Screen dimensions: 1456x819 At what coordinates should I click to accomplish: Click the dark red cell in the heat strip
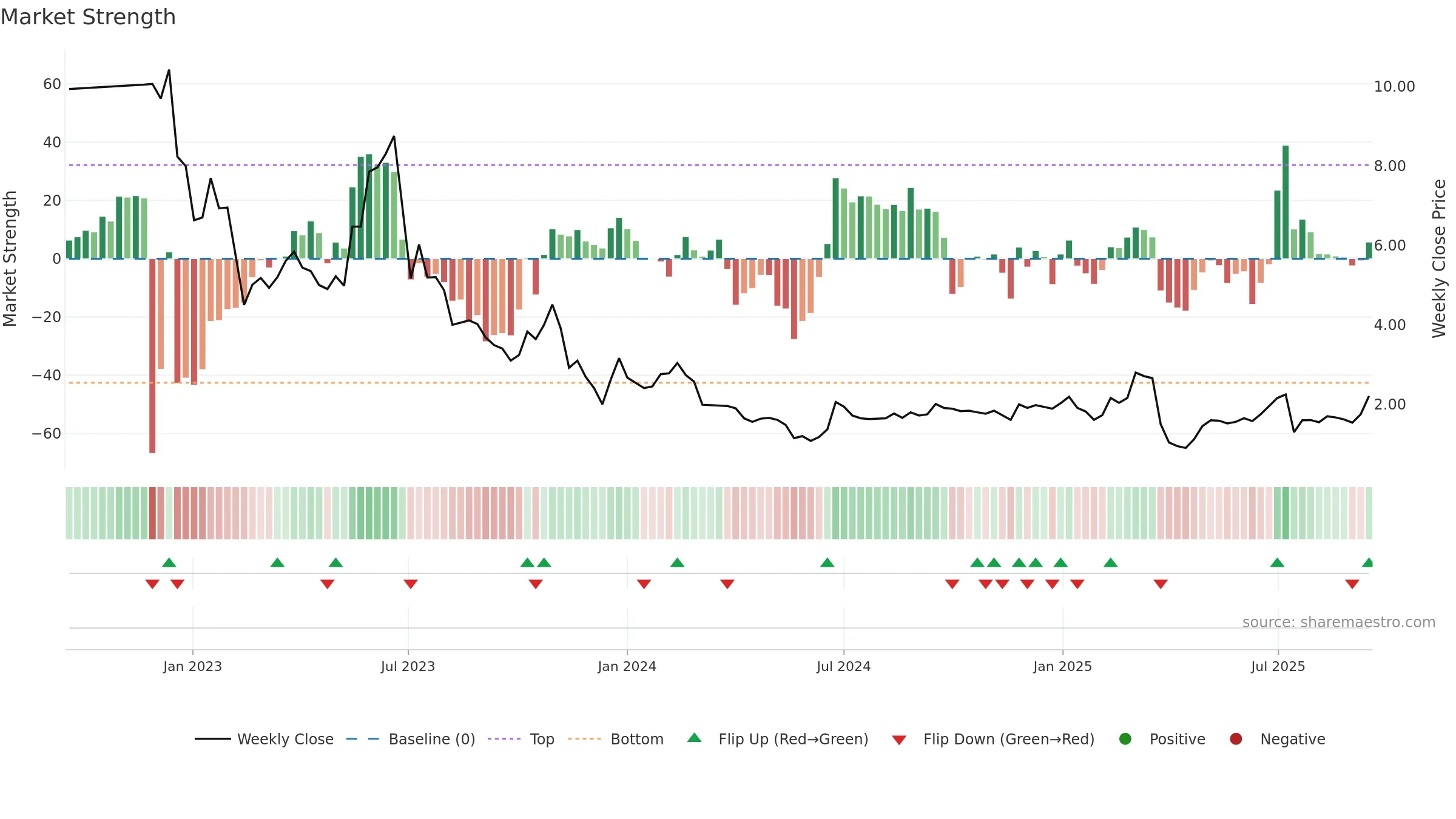pos(152,513)
